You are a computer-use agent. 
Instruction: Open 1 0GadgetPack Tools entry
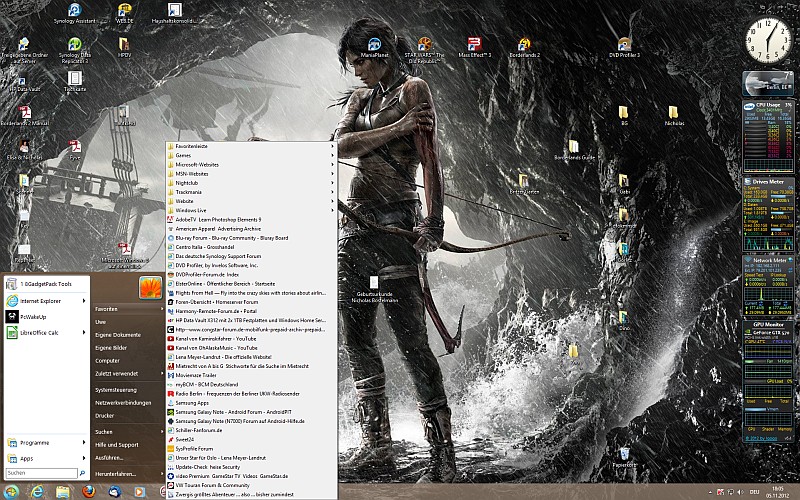point(46,284)
